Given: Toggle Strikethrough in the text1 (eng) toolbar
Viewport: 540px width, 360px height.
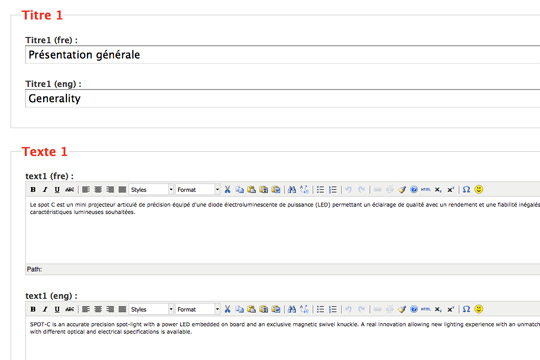Looking at the screenshot, I should [70, 309].
